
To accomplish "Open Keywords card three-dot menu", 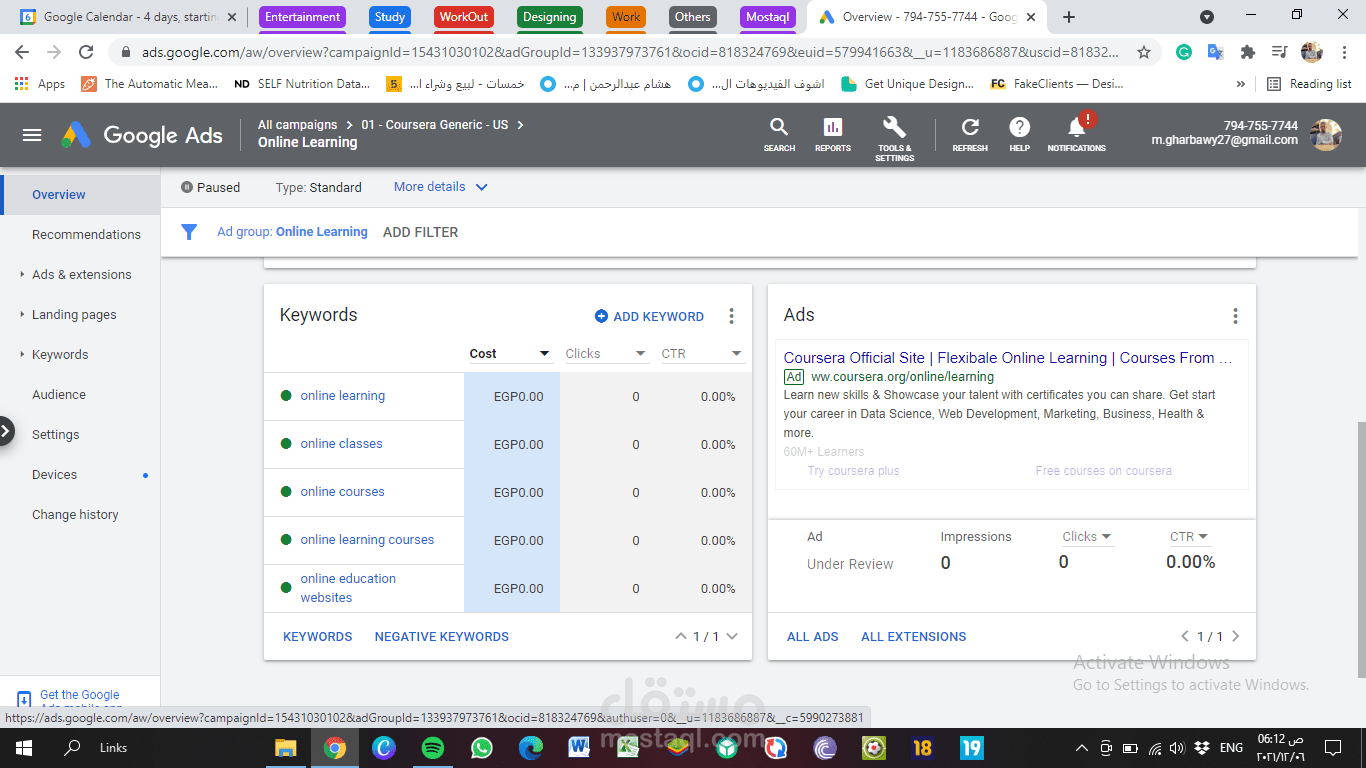I will coord(731,316).
